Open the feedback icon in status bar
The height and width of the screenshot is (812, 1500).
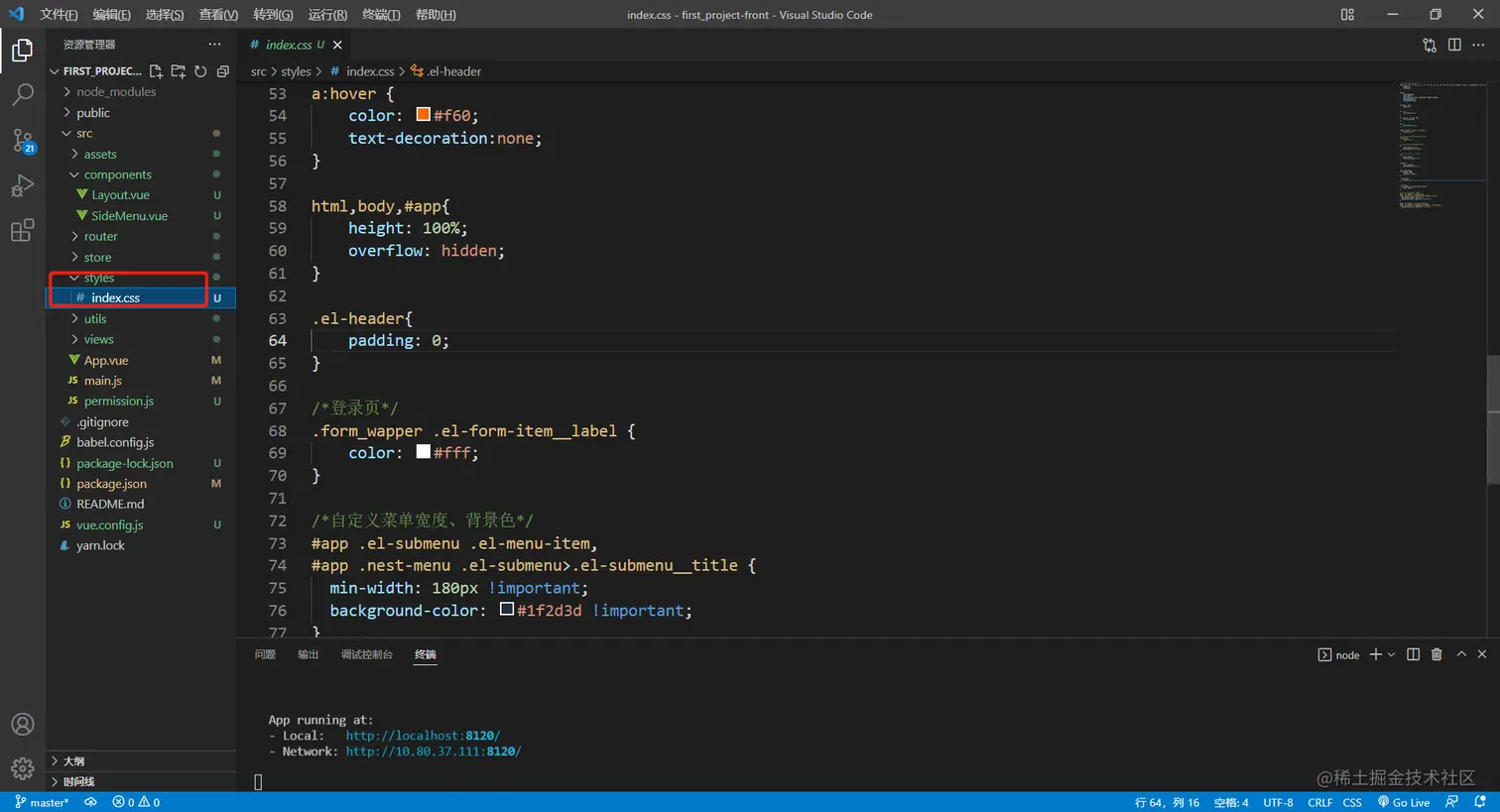coord(1452,802)
